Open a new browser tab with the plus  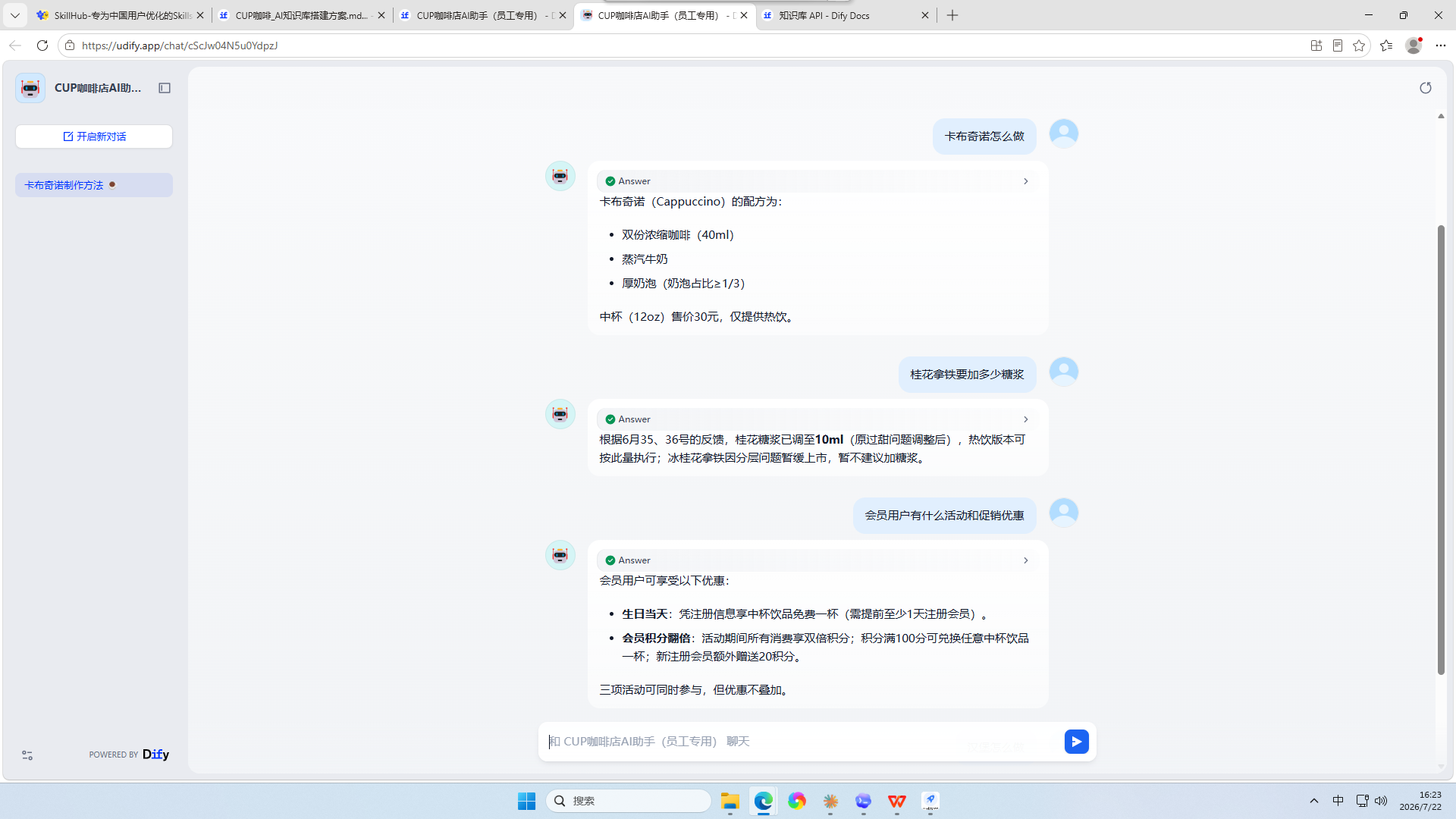tap(952, 15)
